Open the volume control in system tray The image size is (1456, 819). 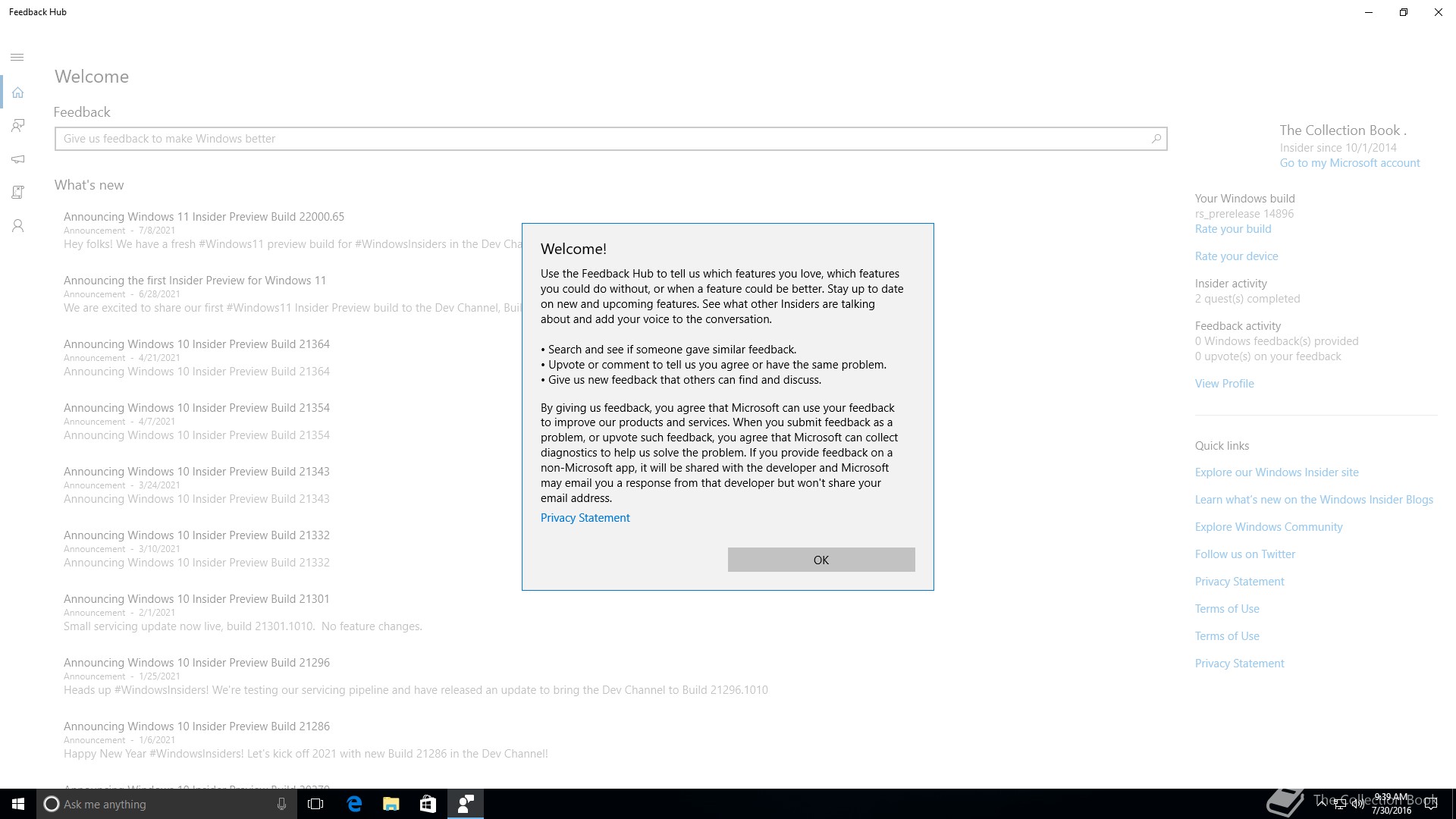coord(1357,805)
